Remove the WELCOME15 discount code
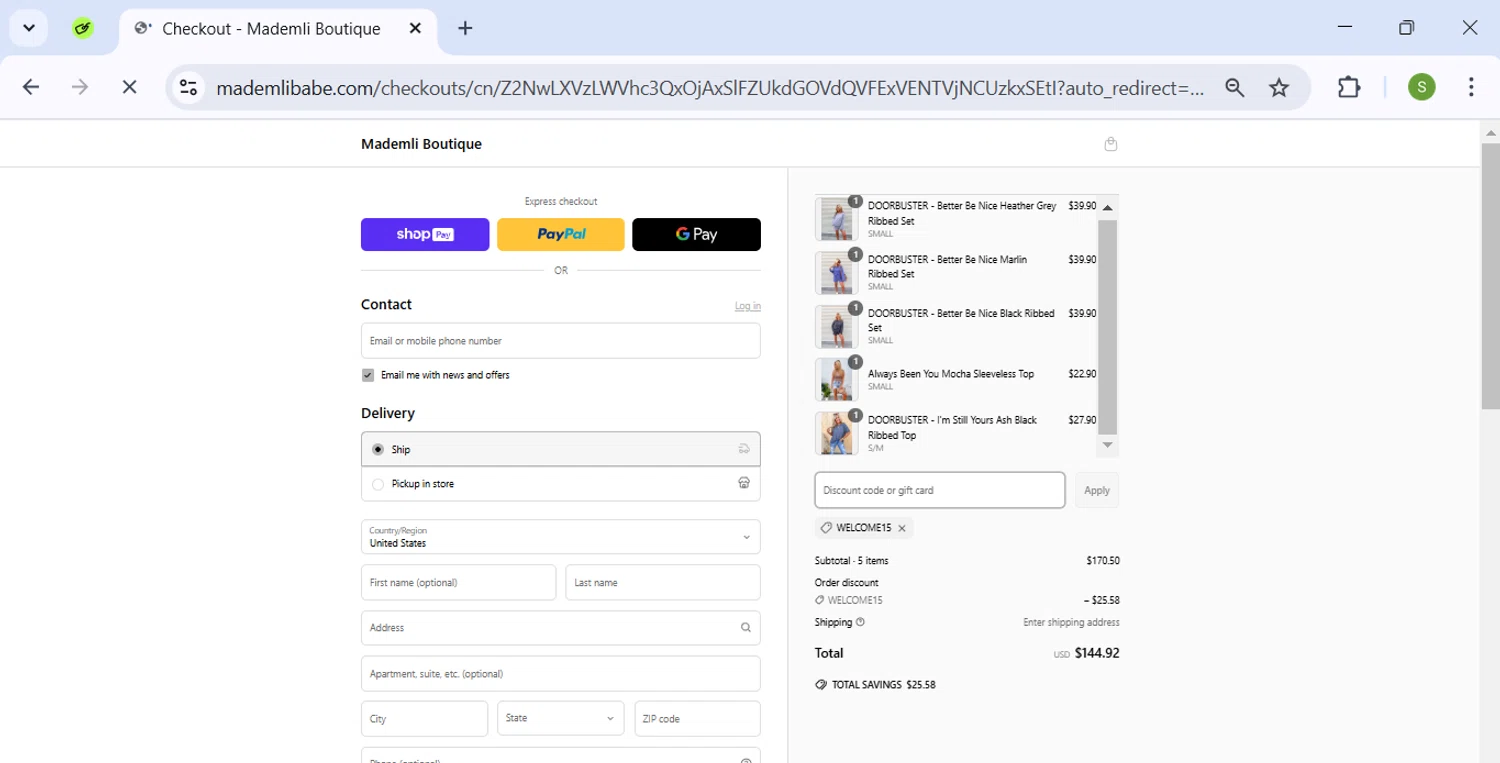 point(902,528)
